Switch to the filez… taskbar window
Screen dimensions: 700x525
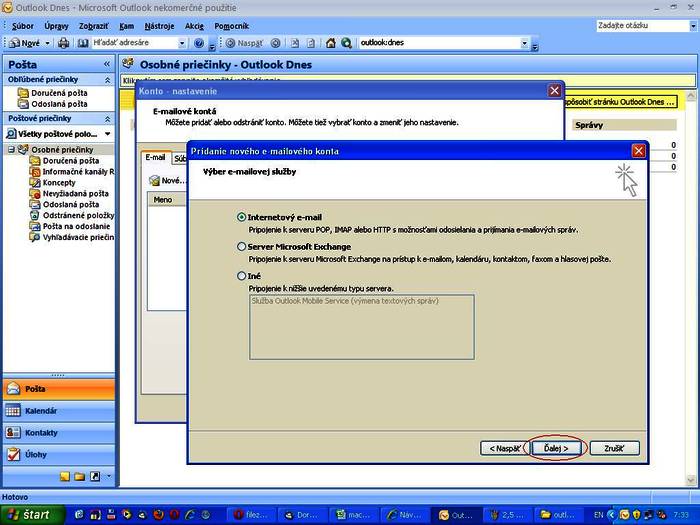(x=251, y=515)
